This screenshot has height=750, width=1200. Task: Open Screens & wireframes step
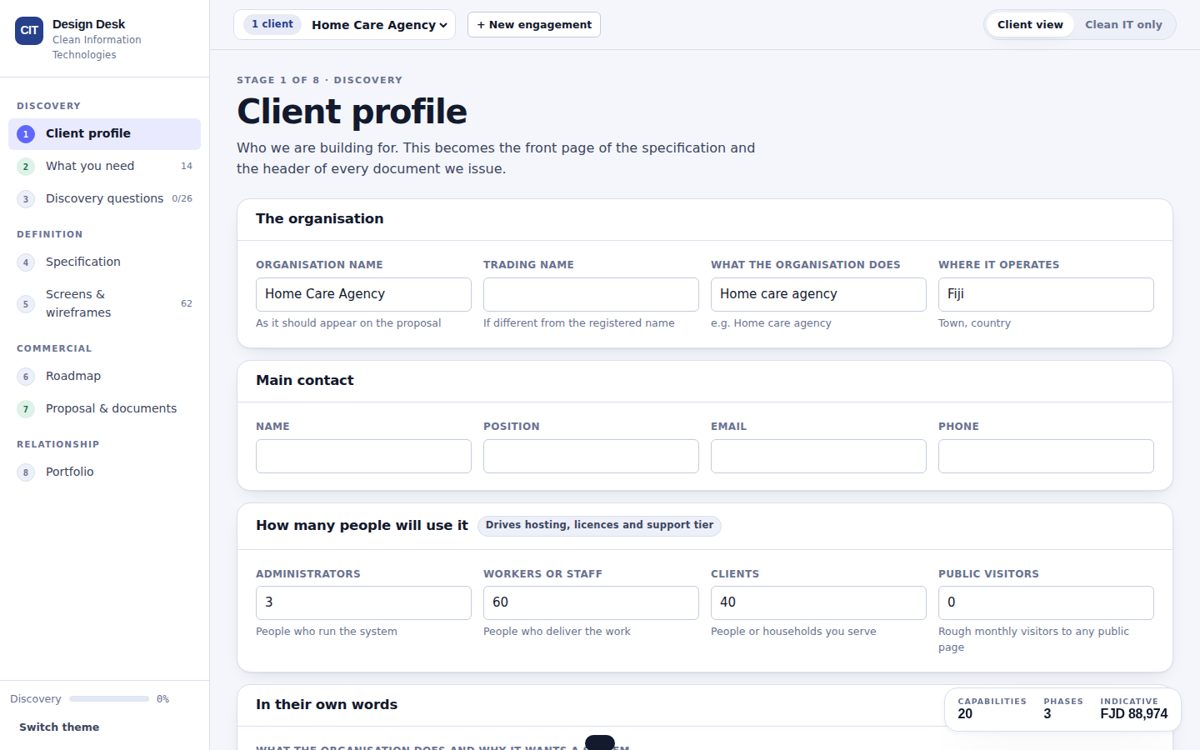click(x=105, y=304)
